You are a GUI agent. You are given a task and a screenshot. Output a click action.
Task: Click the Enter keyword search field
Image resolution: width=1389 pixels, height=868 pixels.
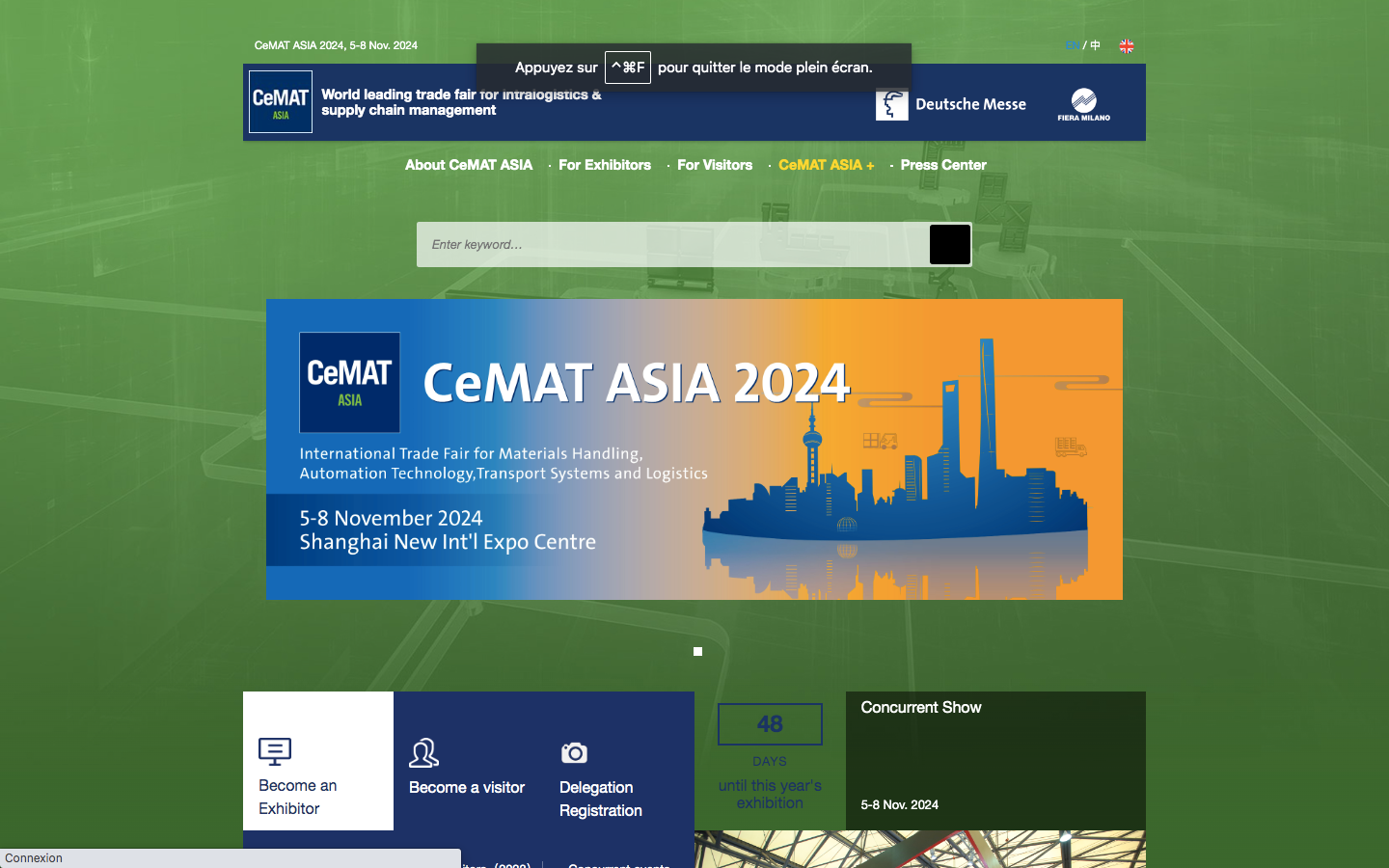coord(672,245)
